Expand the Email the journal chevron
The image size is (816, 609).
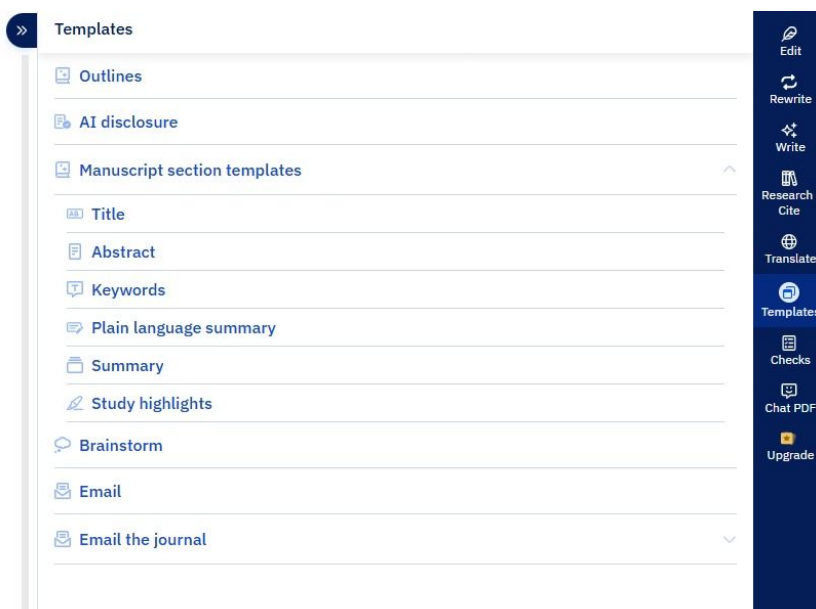pyautogui.click(x=729, y=539)
